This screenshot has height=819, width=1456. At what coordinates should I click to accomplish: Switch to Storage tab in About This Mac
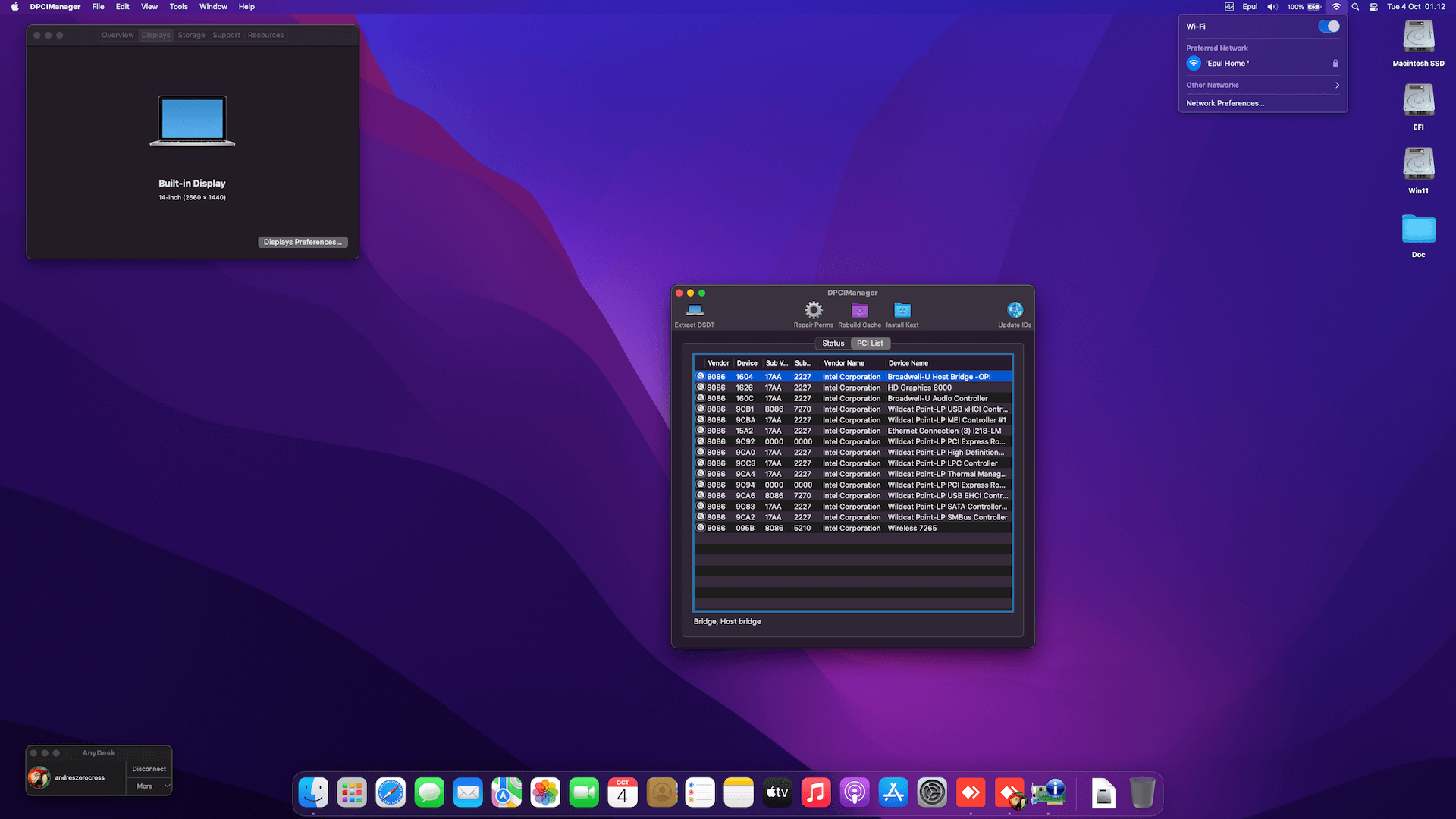click(191, 35)
